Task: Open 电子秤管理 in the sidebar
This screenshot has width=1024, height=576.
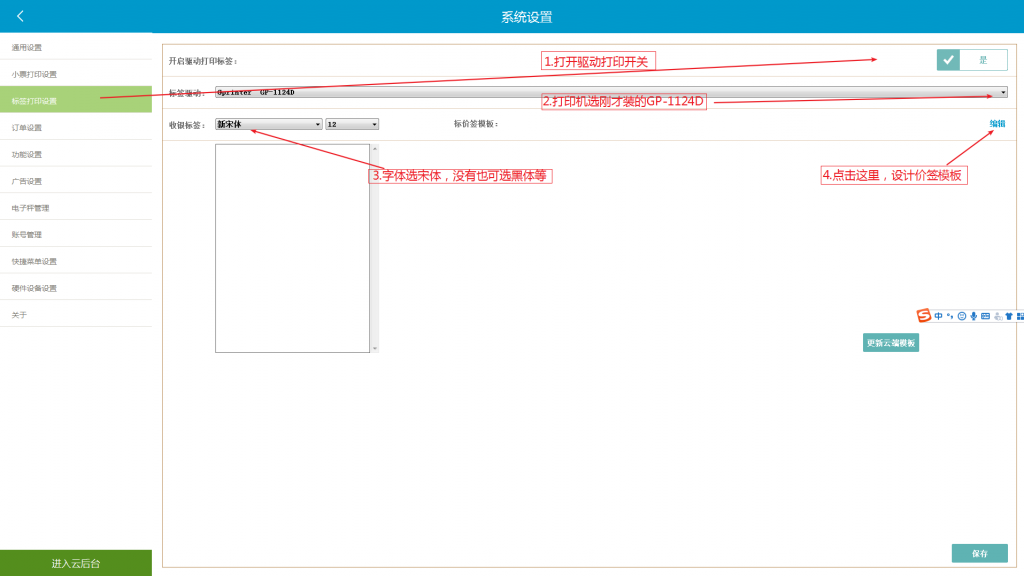Action: (x=76, y=208)
